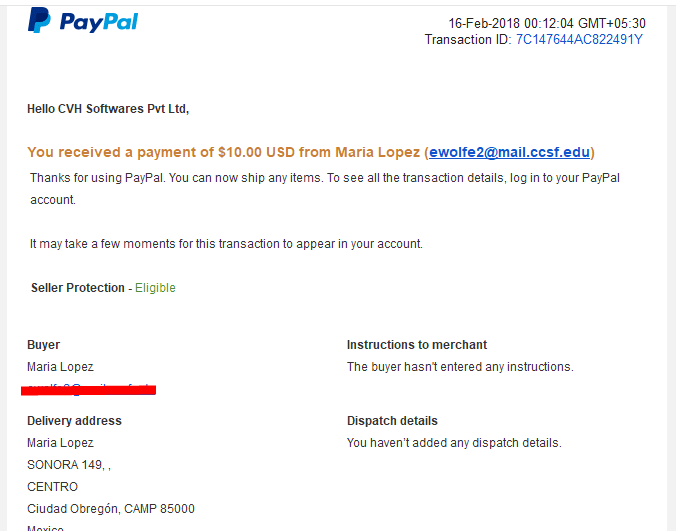Viewport: 676px width, 531px height.
Task: Select the "Hello CVH Softwares Pvt Ltd" greeting
Action: point(108,109)
